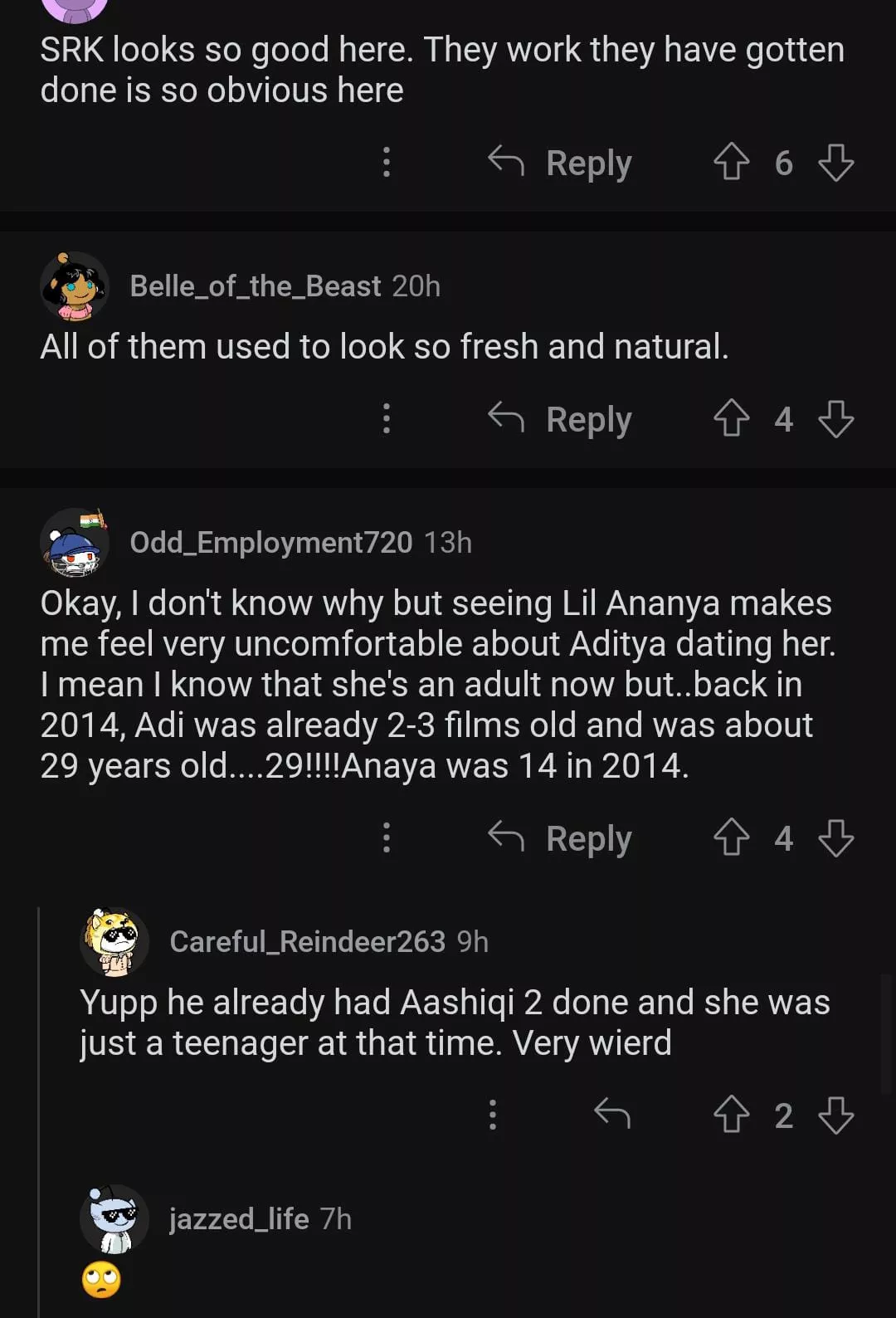Tap reply arrow on Careful_Reindeer263's comment
Image resolution: width=896 pixels, height=1318 pixels.
[x=612, y=1114]
